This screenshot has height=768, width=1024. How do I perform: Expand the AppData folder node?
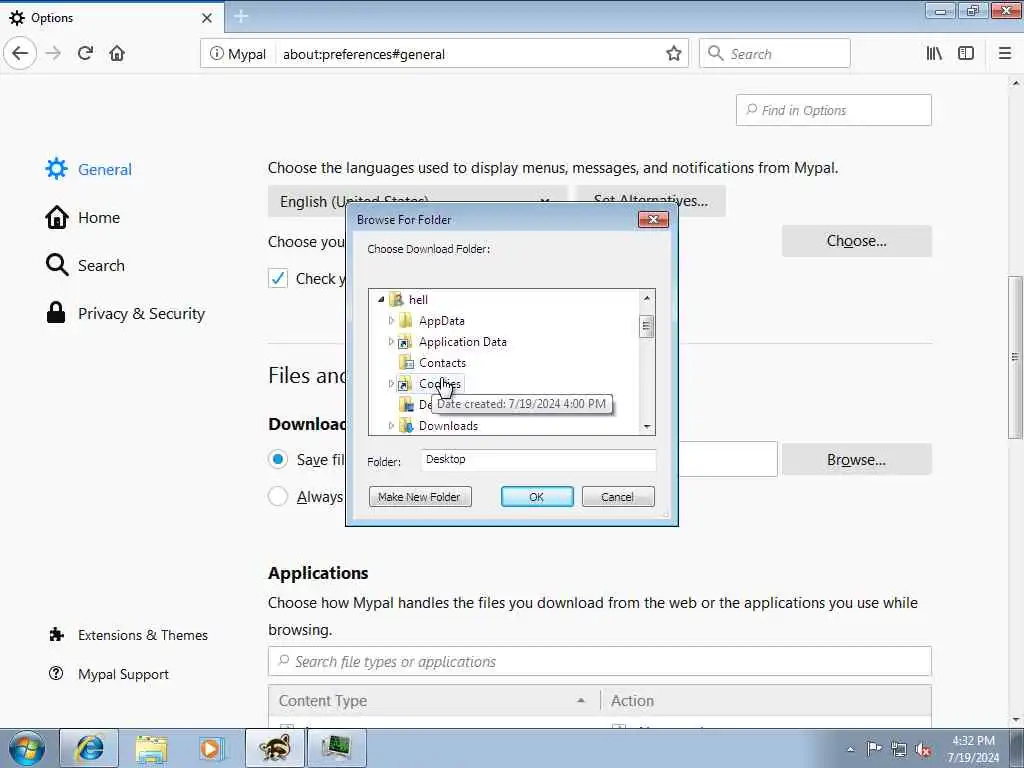click(x=391, y=320)
